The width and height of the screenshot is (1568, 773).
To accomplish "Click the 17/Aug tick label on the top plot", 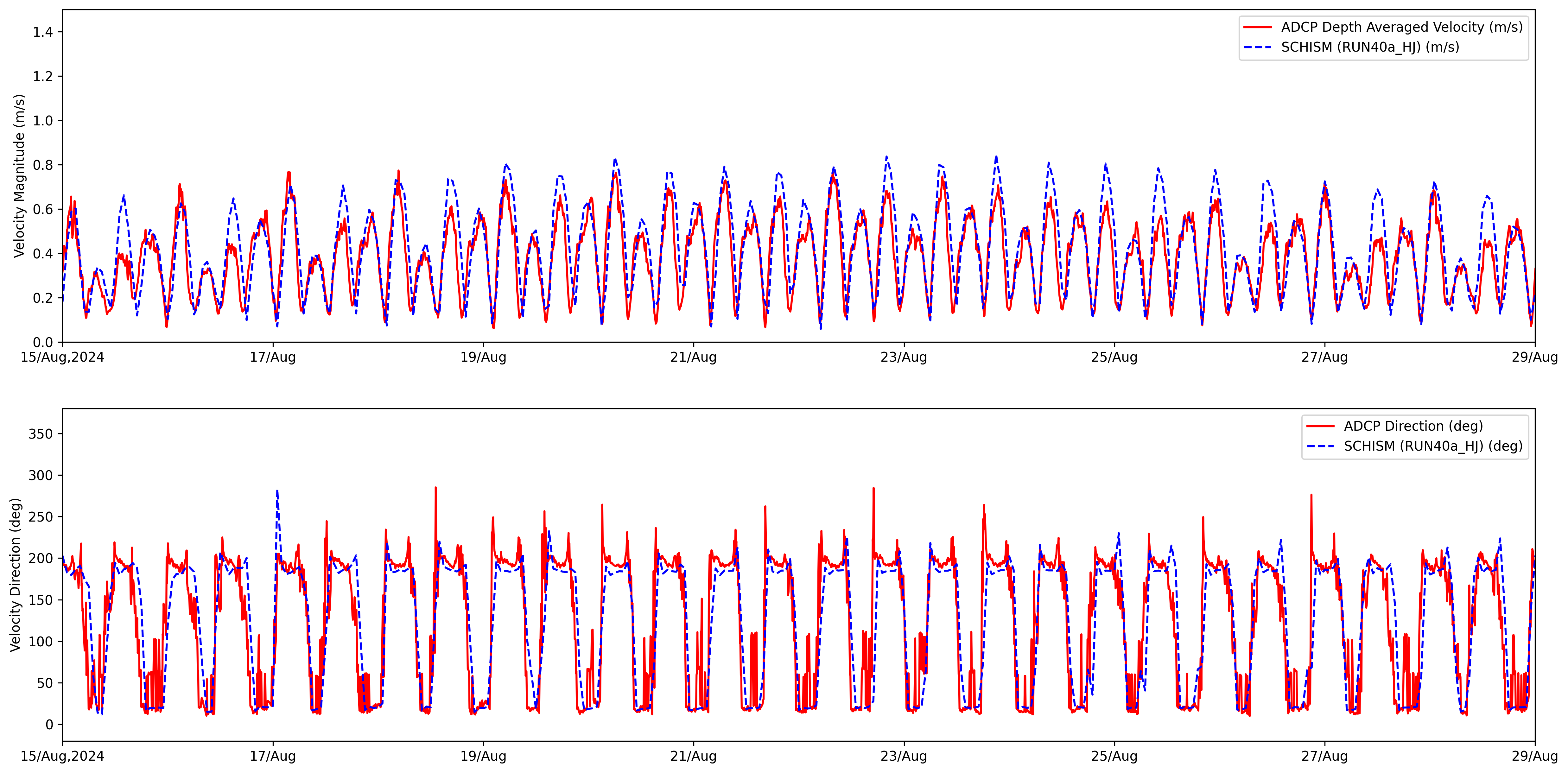I will 273,357.
